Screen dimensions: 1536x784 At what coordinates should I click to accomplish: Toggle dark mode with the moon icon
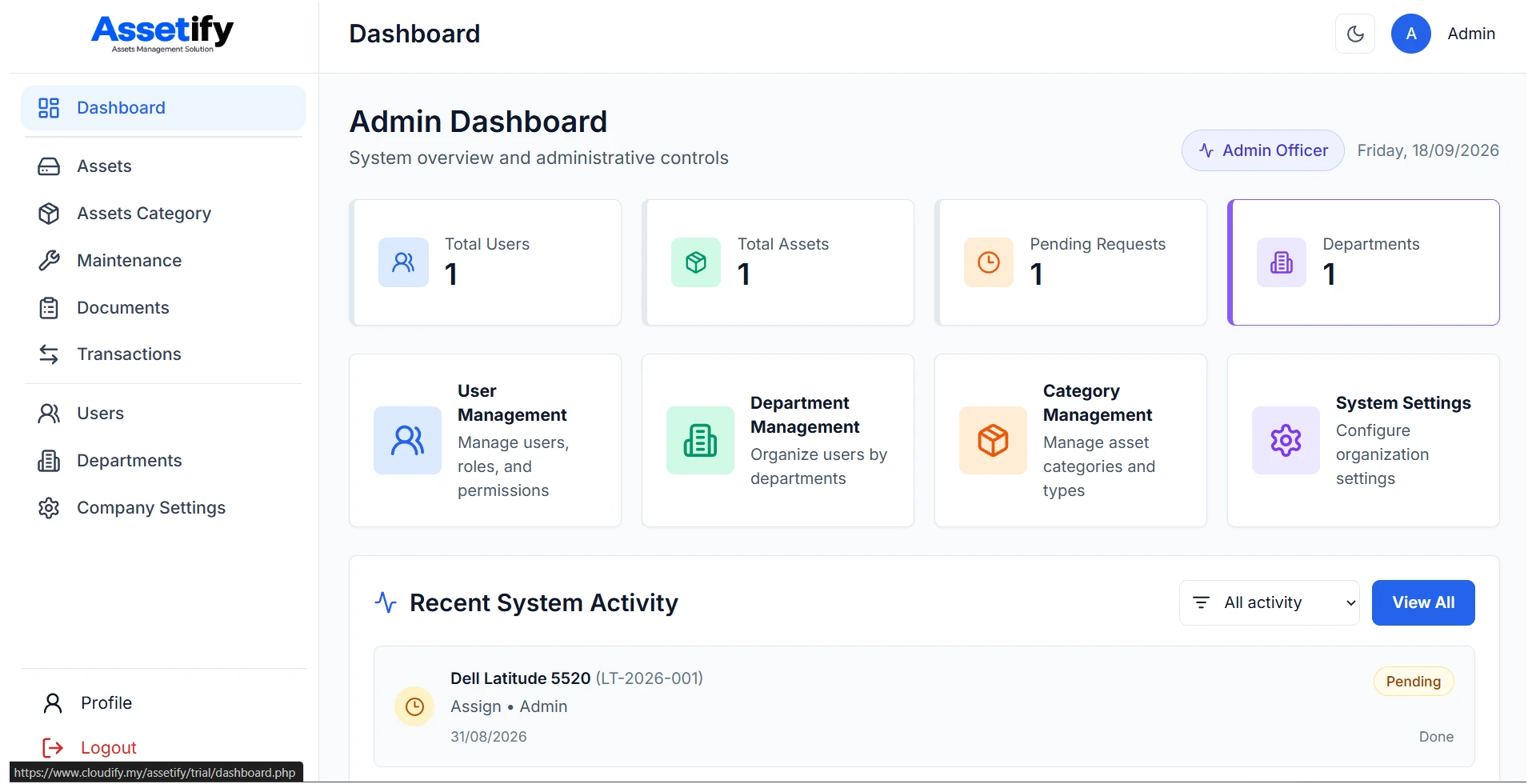coord(1355,34)
